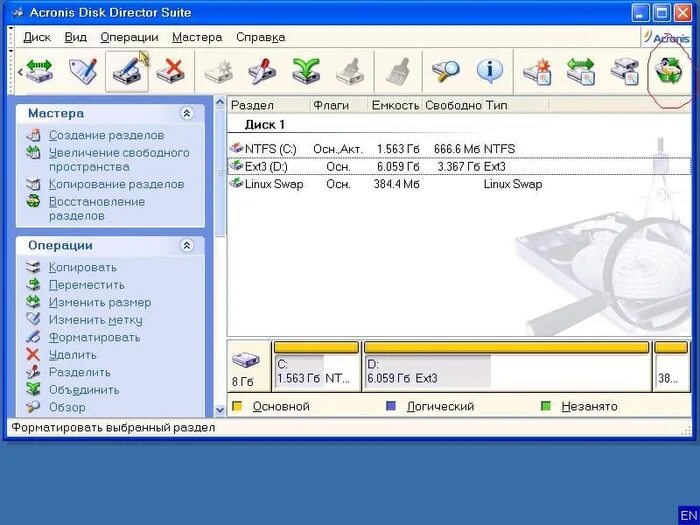Open the Операции menu
700x525 pixels.
(x=129, y=37)
